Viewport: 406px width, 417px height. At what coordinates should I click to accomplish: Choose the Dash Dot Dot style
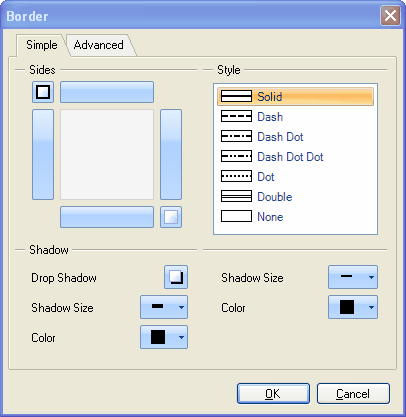[295, 157]
